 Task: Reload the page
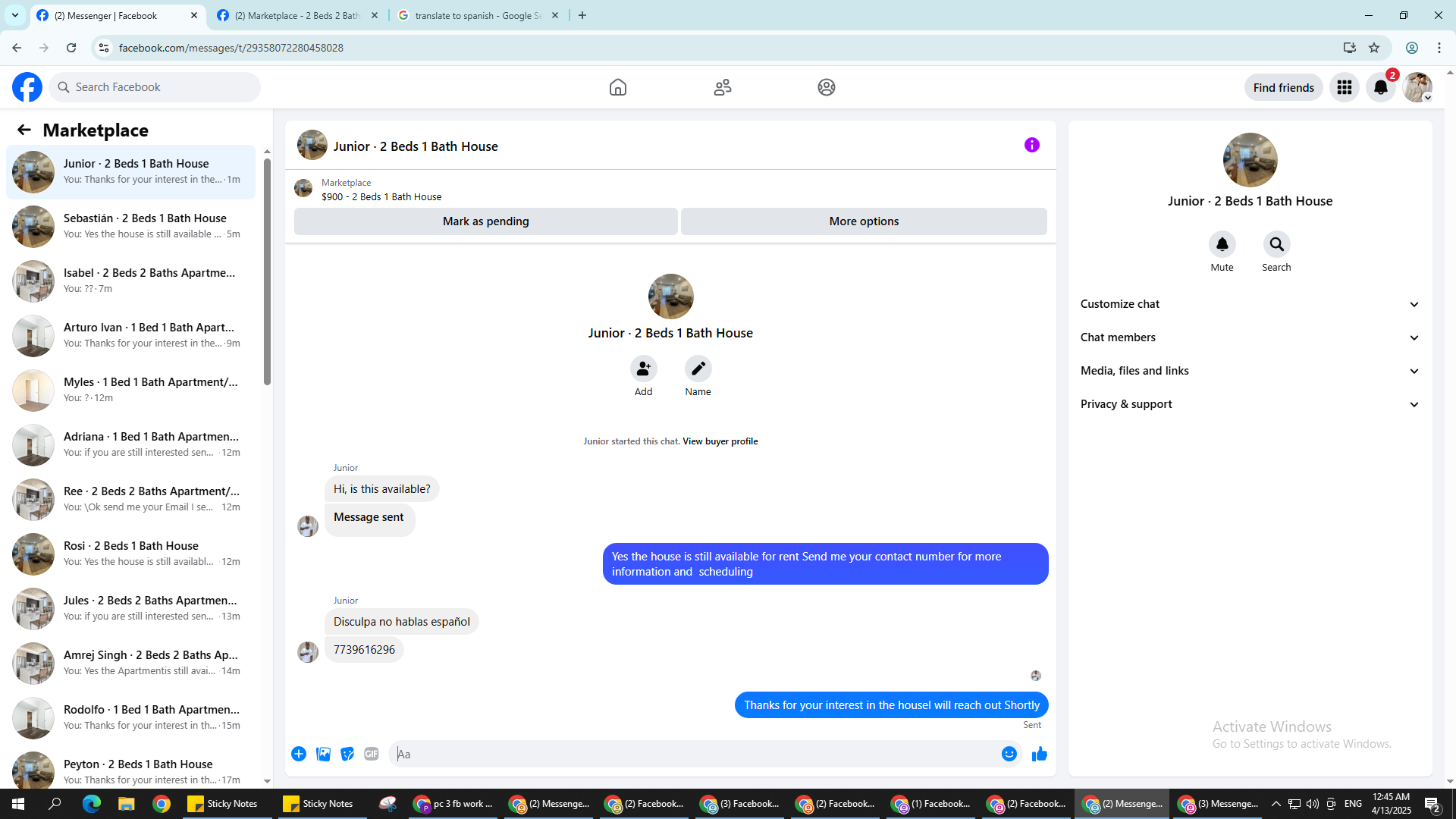click(x=71, y=48)
